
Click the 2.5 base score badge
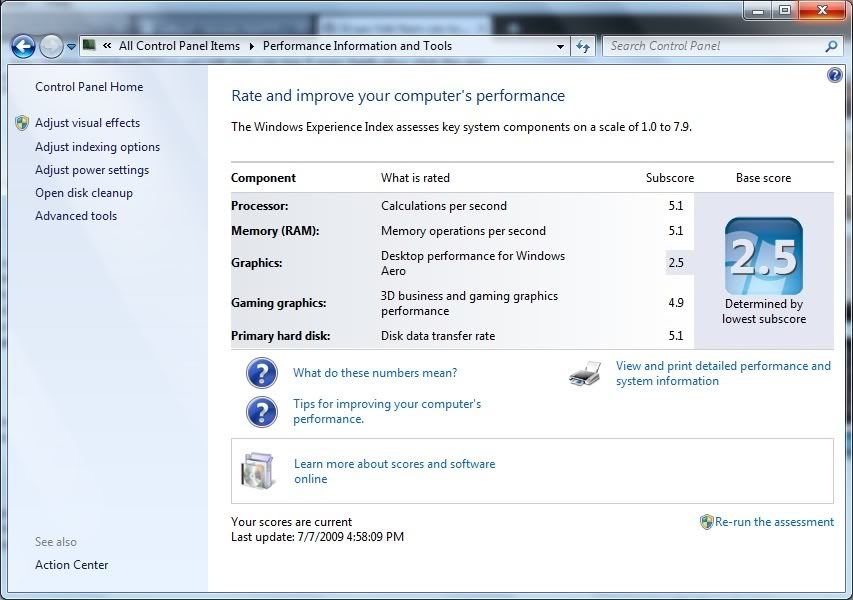coord(763,257)
